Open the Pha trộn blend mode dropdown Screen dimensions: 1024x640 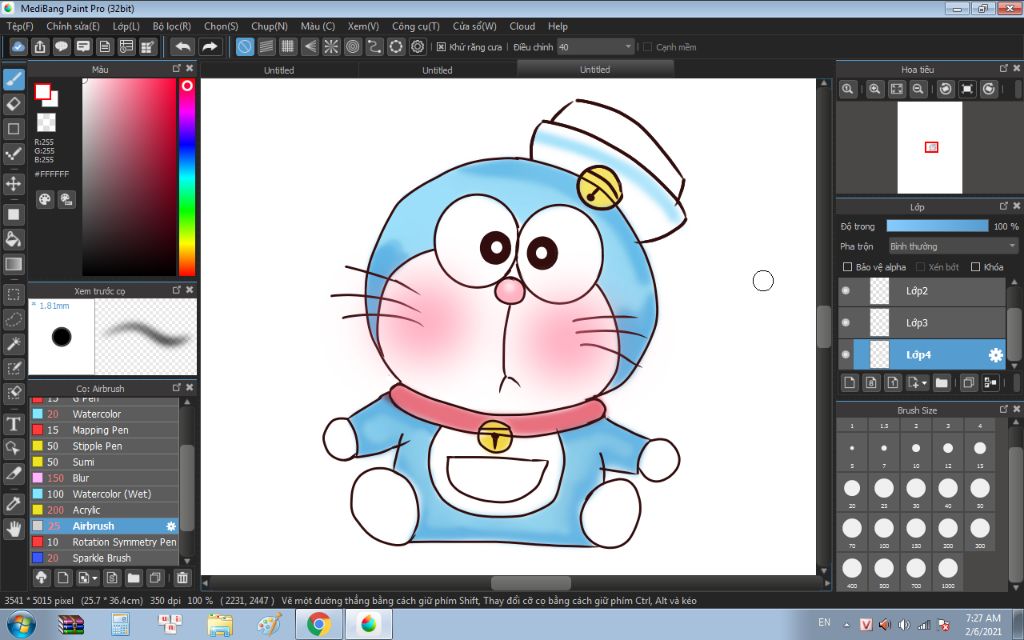pyautogui.click(x=953, y=246)
